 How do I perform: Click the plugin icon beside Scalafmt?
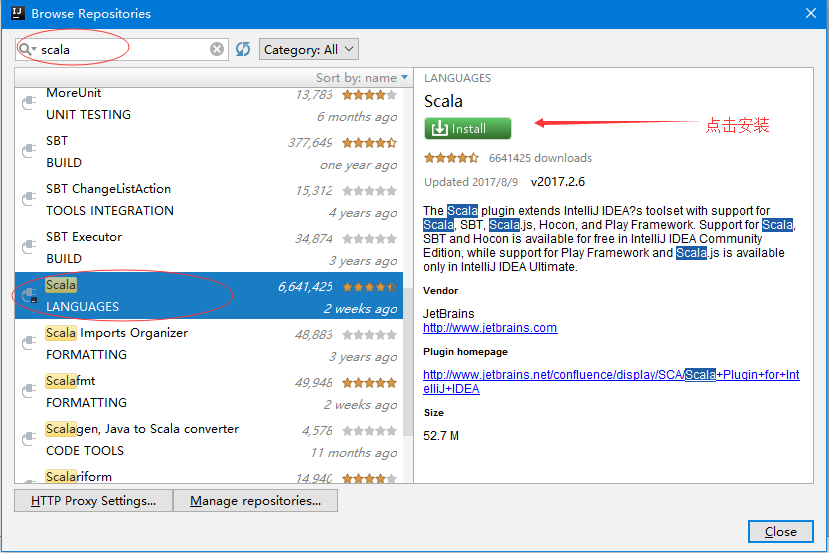coord(29,392)
